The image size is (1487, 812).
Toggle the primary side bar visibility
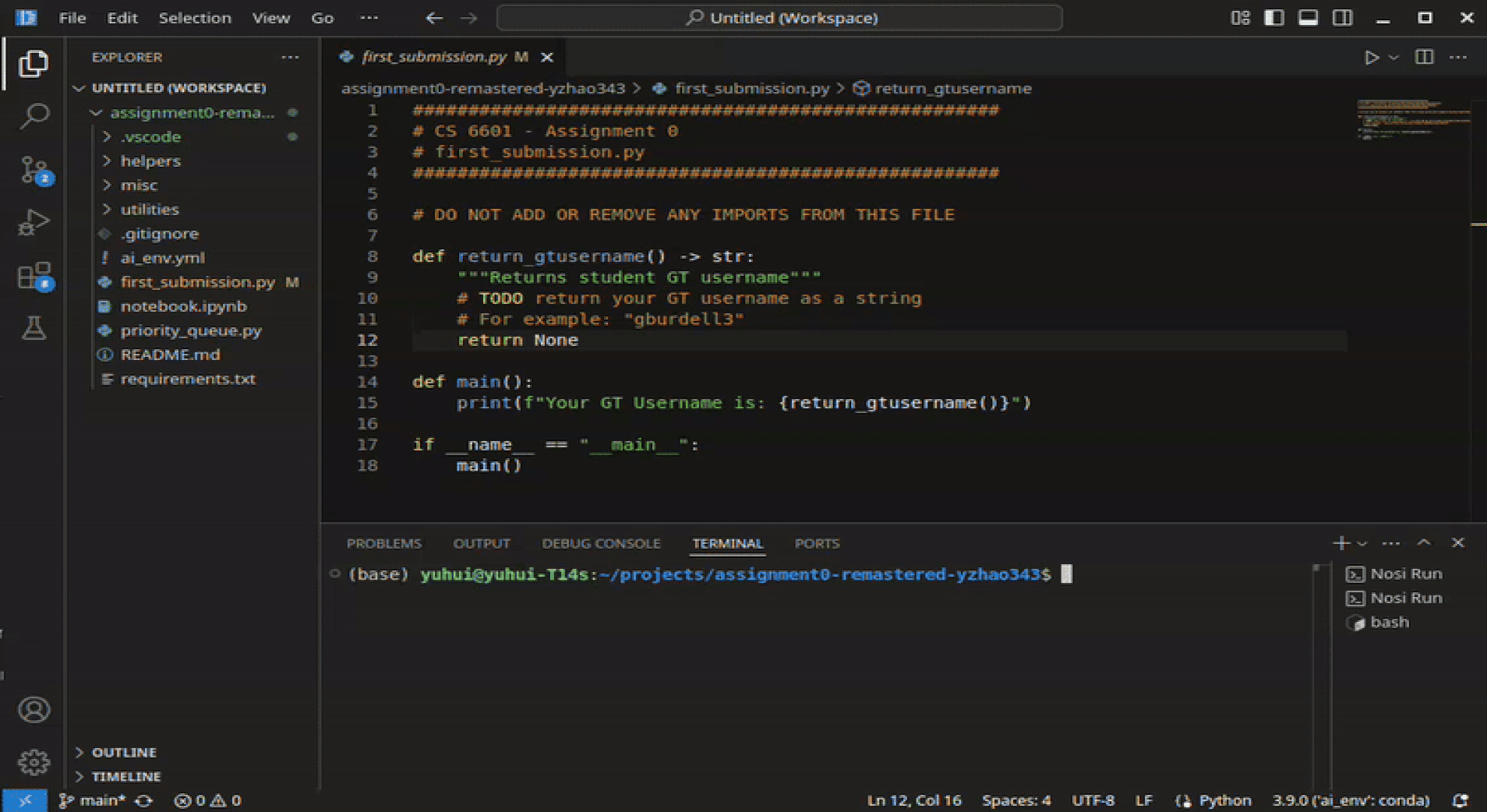point(1273,18)
